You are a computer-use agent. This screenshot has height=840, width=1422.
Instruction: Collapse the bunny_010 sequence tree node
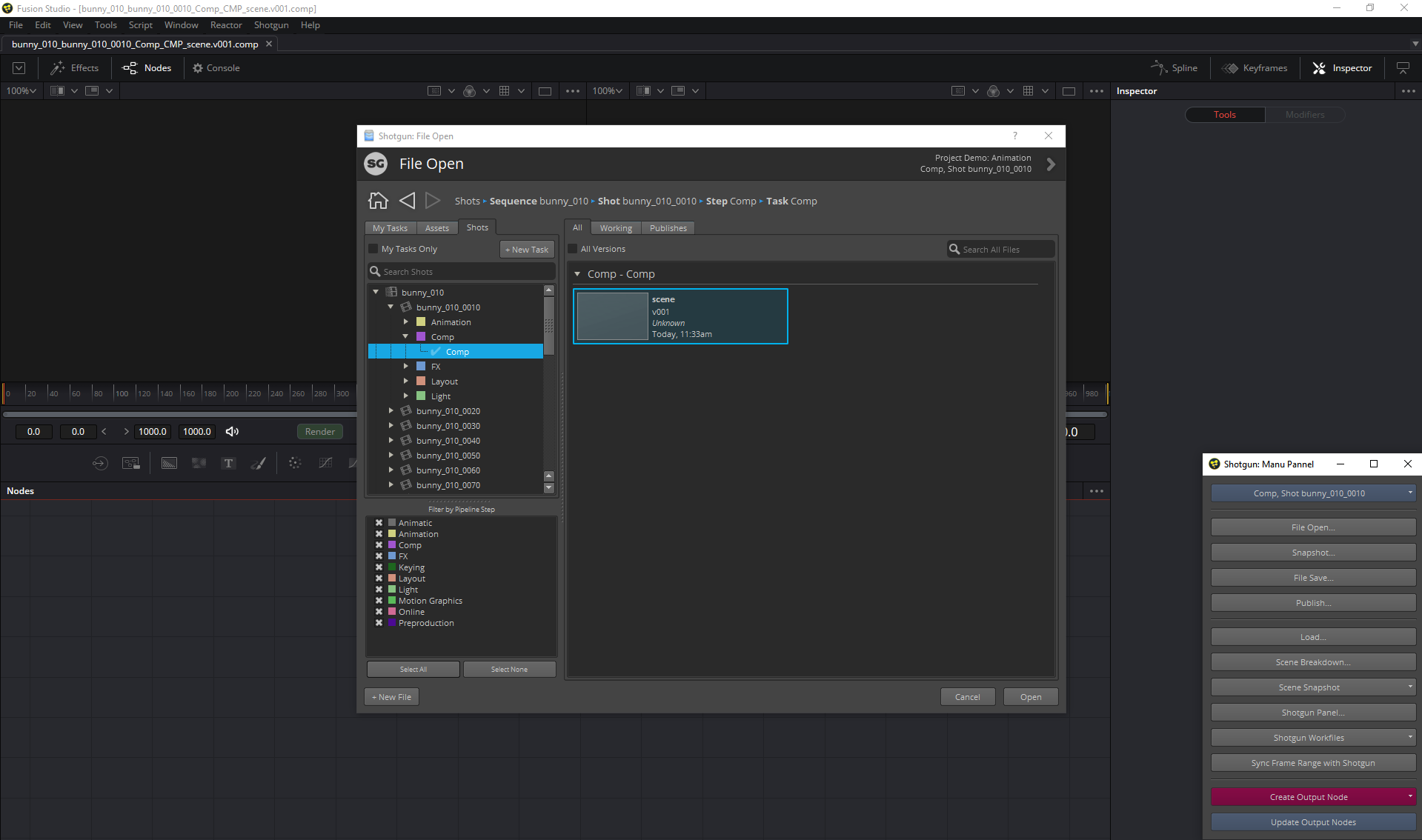[376, 292]
